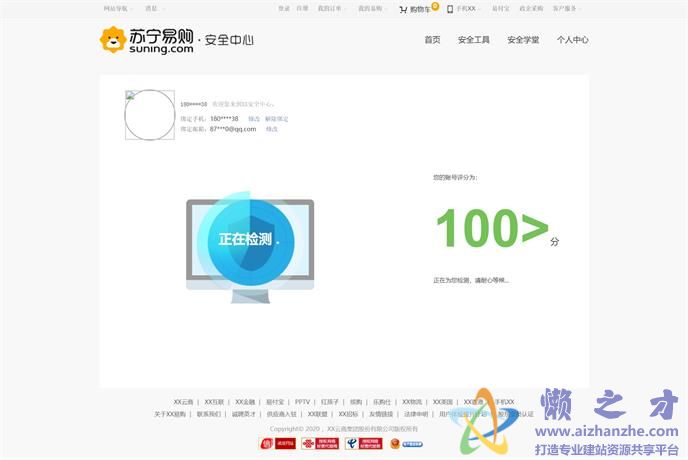
Task: Click 注册 register link in top bar
Action: pyautogui.click(x=302, y=8)
